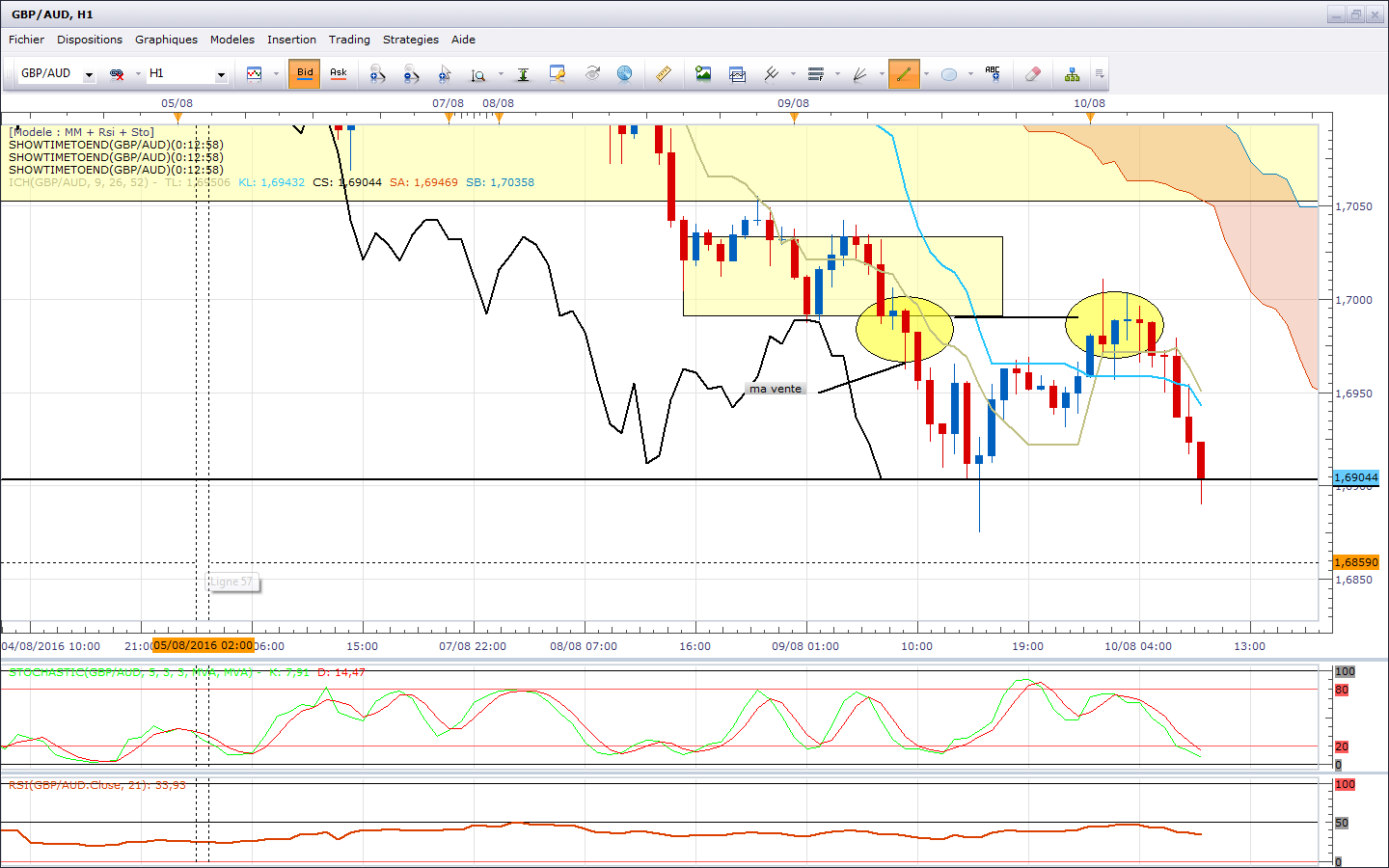Screen dimensions: 1389x868
Task: Click the 09/08 orange date marker
Action: click(x=794, y=117)
